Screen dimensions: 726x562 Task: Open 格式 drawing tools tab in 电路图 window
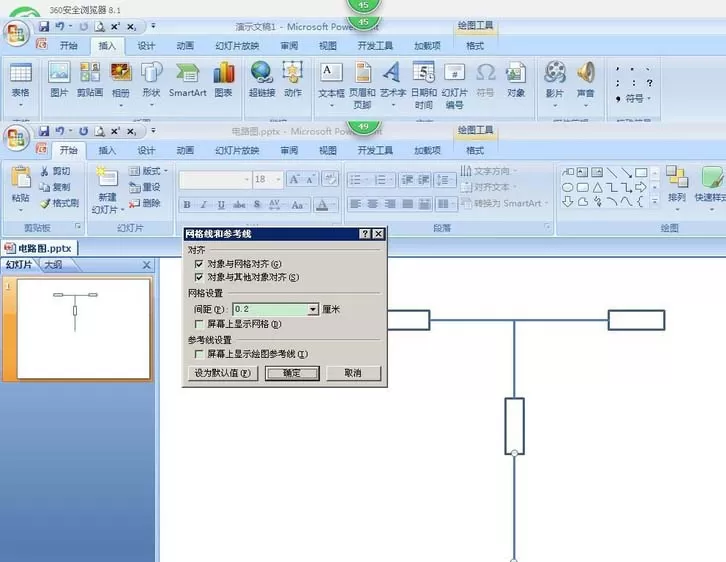coord(475,150)
